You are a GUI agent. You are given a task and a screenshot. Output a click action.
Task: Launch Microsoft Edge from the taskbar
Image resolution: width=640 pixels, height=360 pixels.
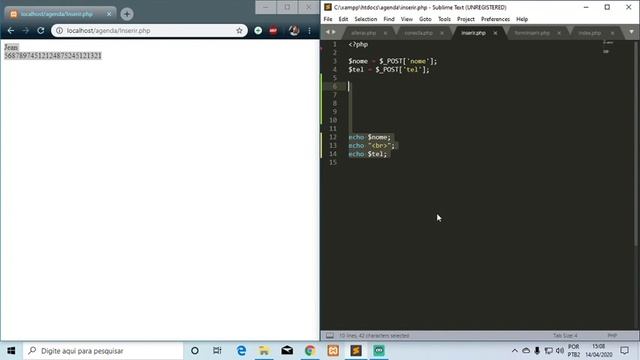tap(241, 351)
